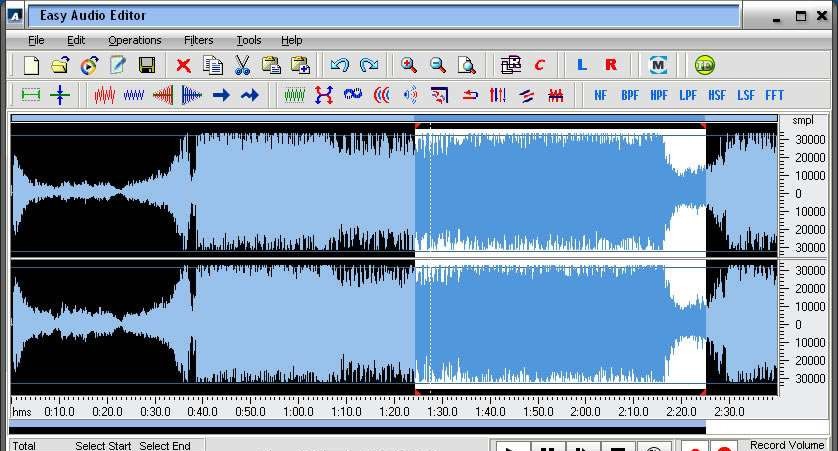Click the Redo arrow icon
This screenshot has height=451, width=838.
click(369, 66)
